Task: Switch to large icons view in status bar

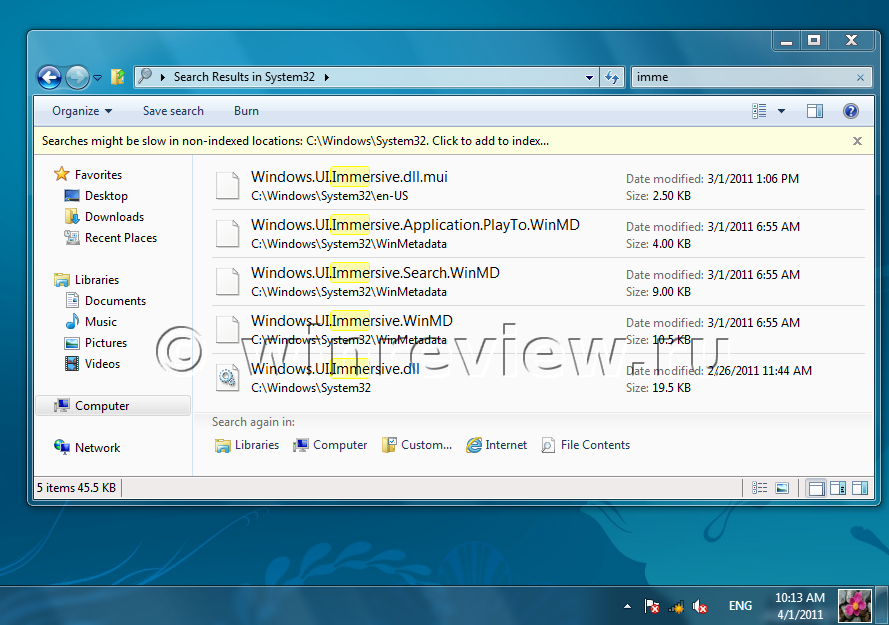Action: click(782, 488)
